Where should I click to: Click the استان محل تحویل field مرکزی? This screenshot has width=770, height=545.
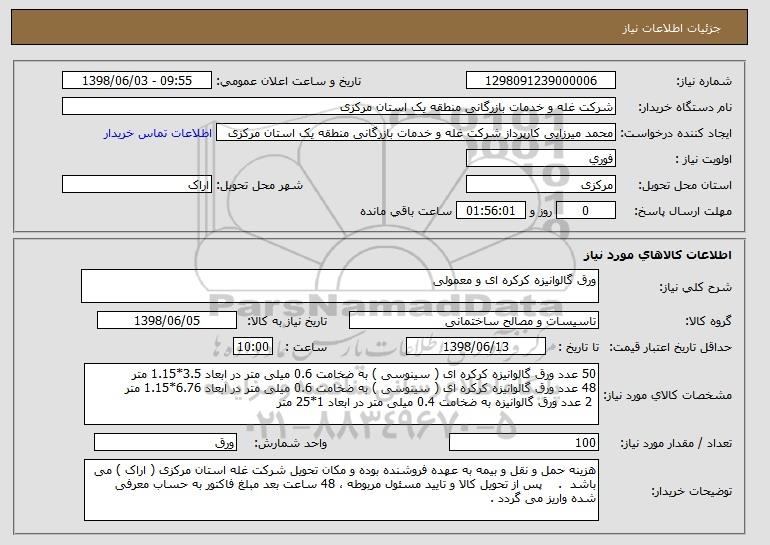pos(541,185)
